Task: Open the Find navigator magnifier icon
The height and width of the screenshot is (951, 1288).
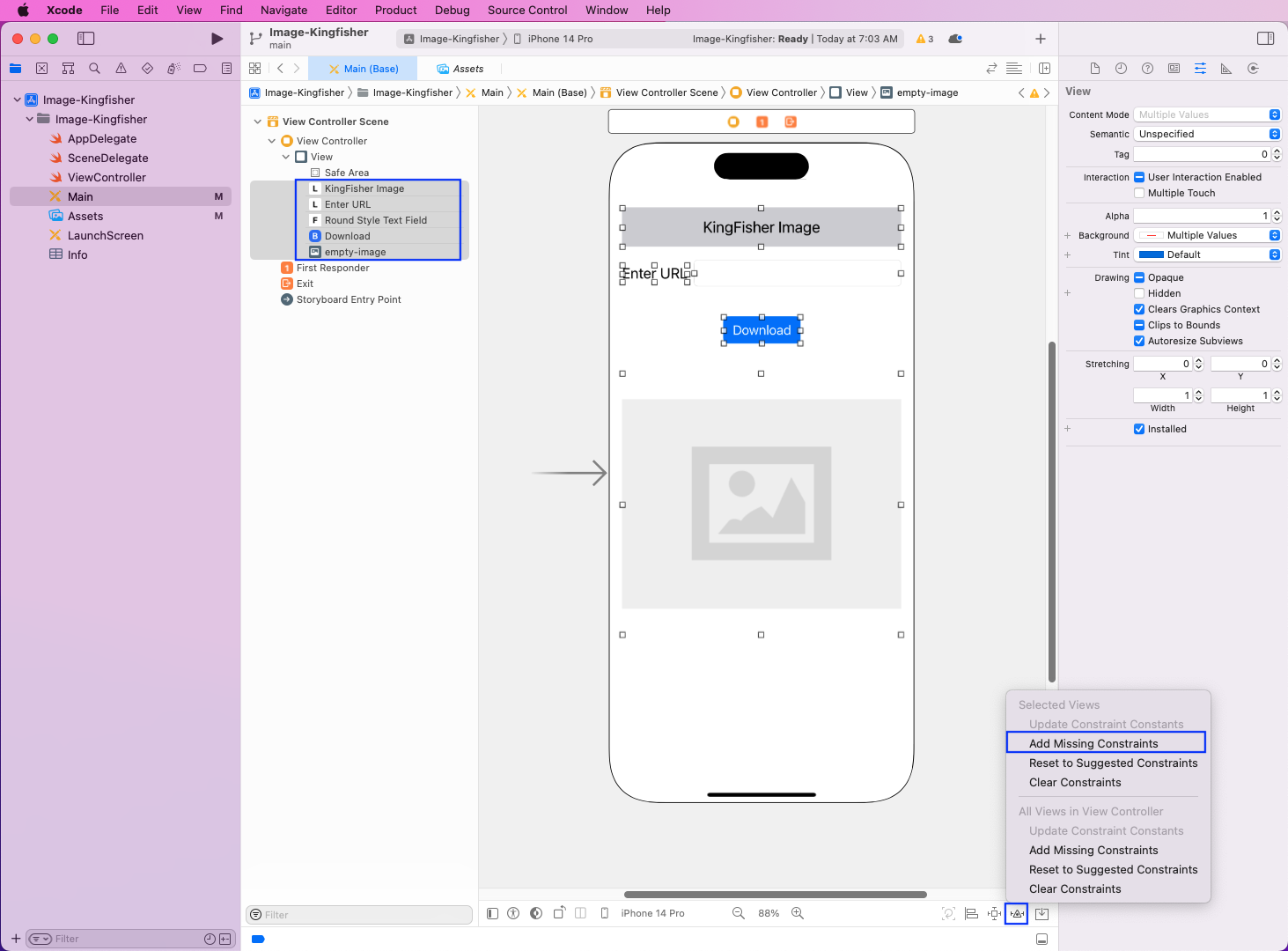Action: (x=94, y=69)
